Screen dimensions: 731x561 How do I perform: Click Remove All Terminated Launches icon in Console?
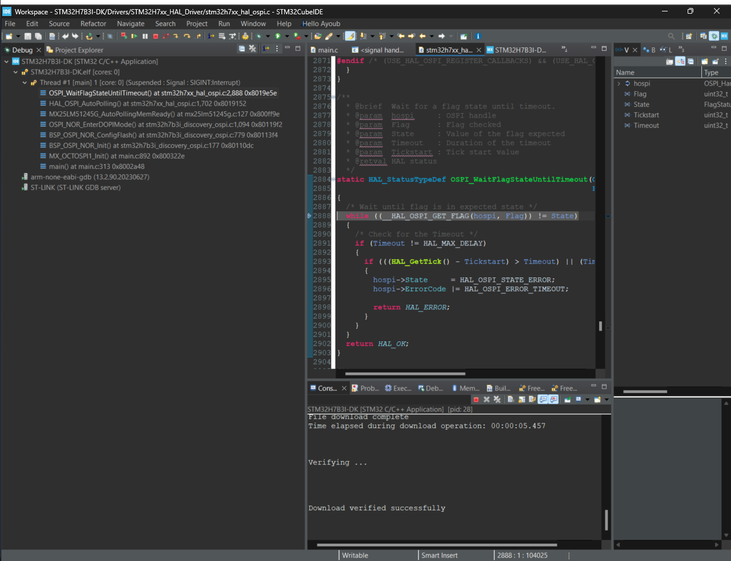coord(497,400)
